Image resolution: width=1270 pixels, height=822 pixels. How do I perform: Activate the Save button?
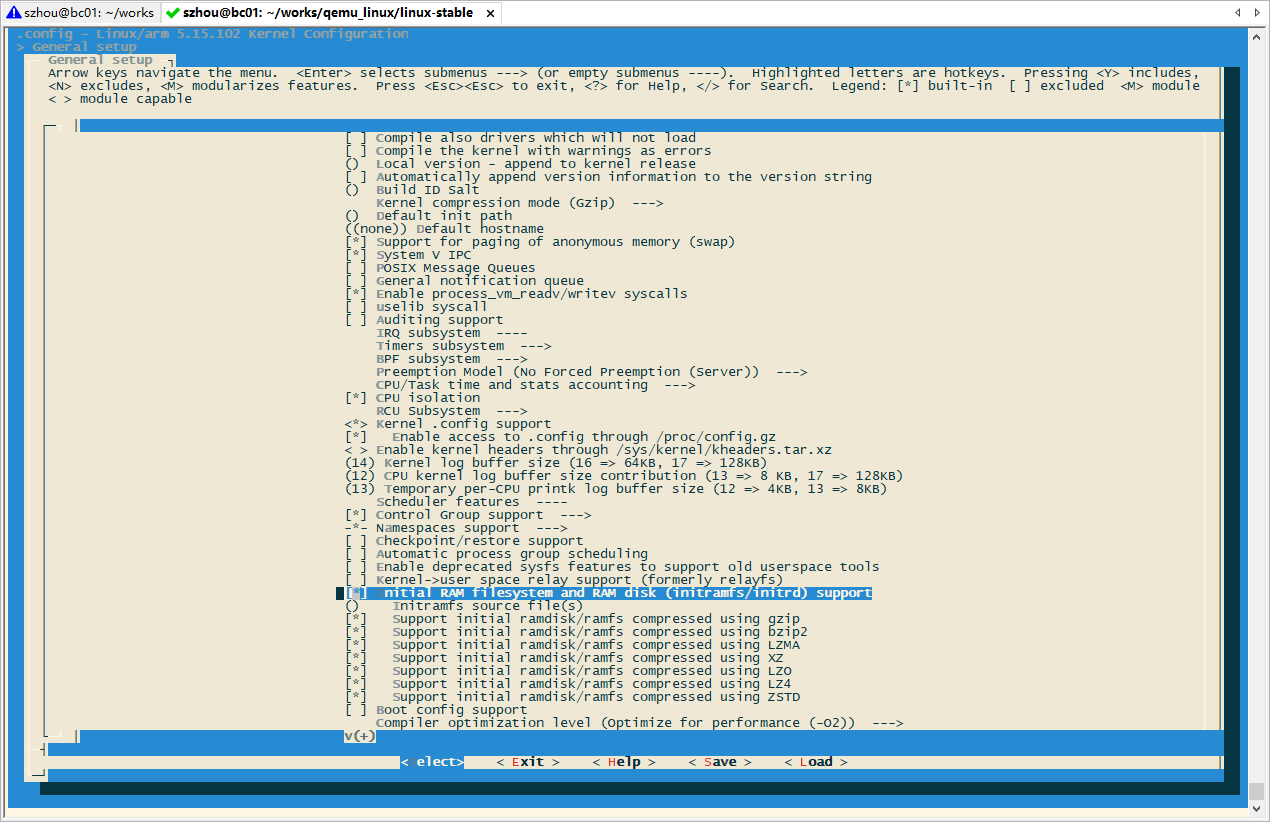tap(720, 762)
